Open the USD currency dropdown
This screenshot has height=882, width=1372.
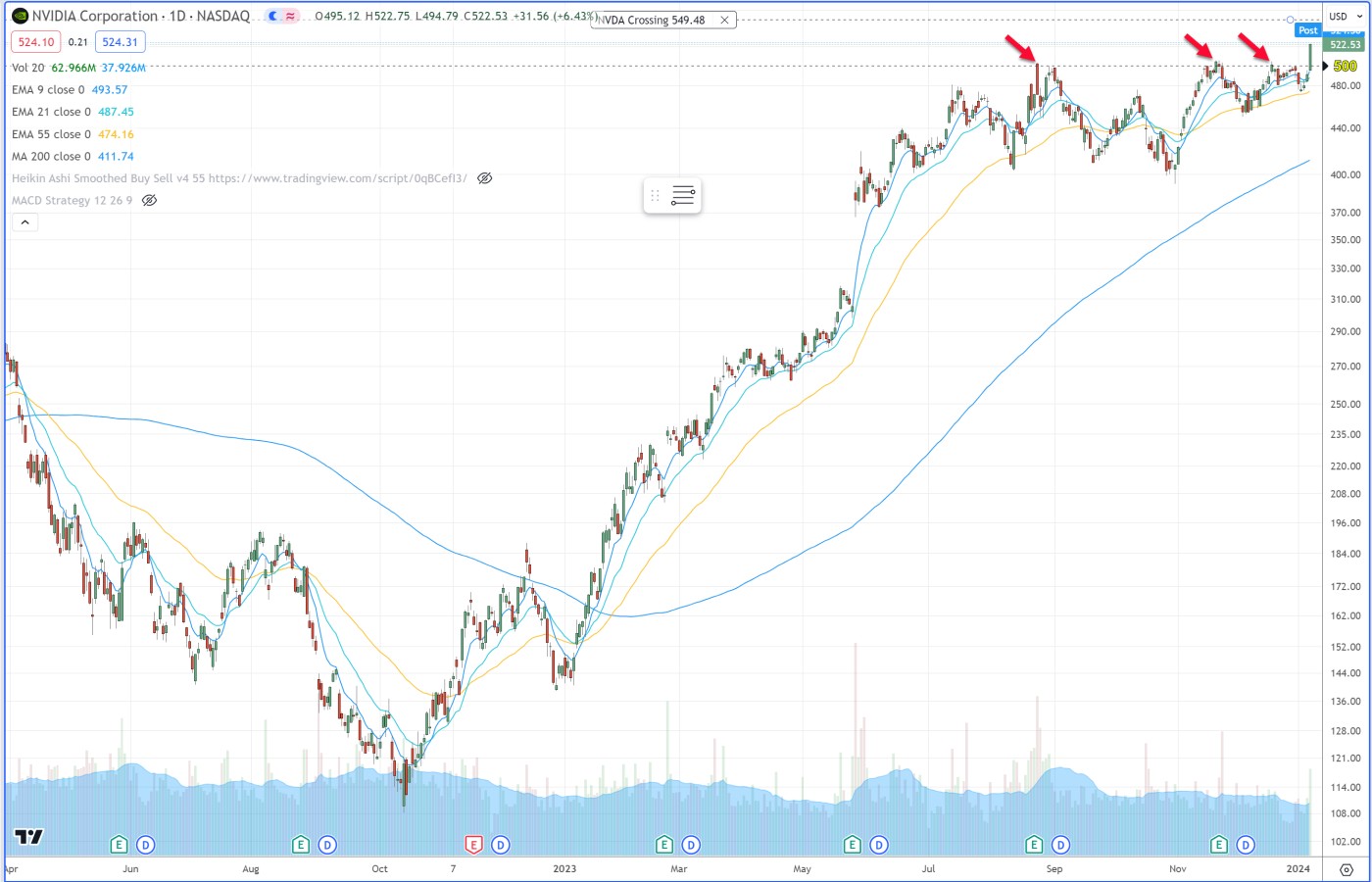point(1347,17)
